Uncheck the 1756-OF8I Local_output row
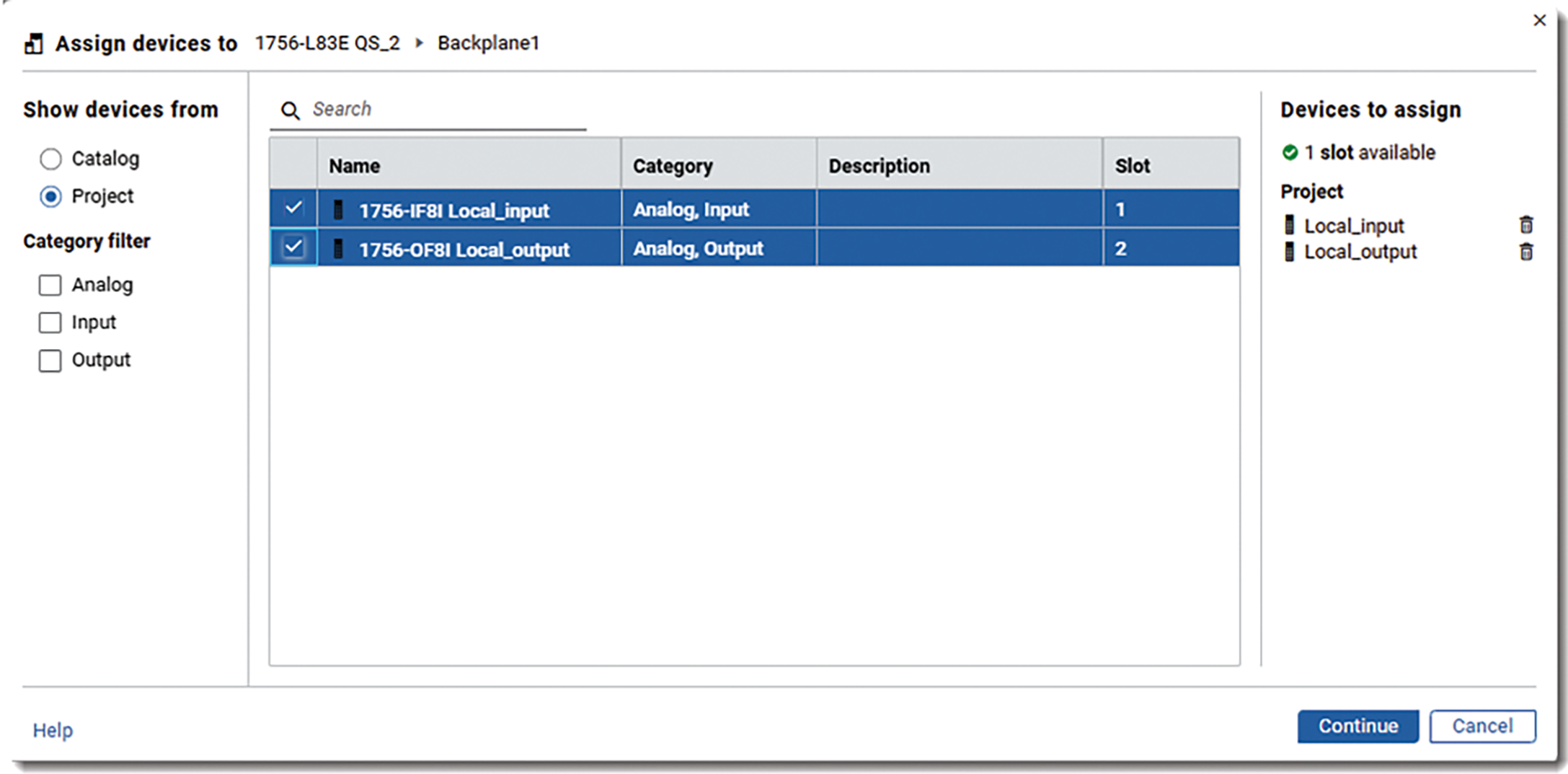Viewport: 1568px width, 774px height. 293,247
